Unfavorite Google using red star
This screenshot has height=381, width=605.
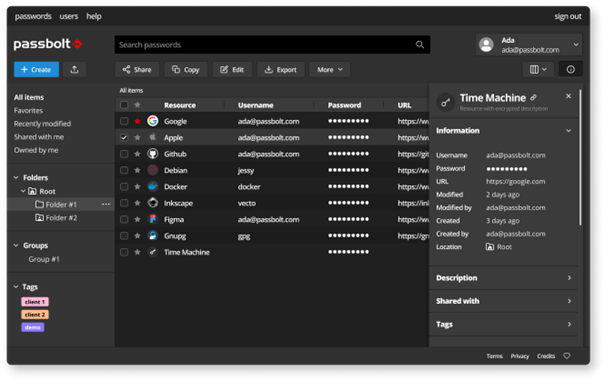(137, 121)
